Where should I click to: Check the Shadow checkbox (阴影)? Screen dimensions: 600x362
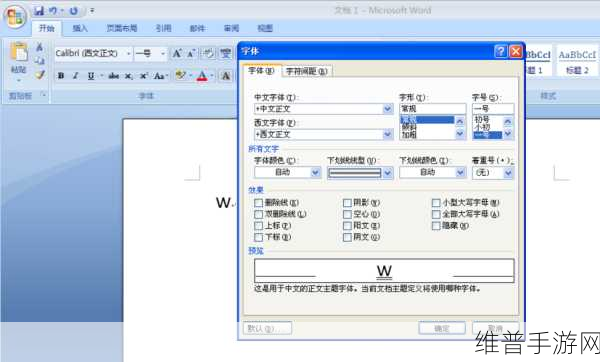tap(347, 203)
